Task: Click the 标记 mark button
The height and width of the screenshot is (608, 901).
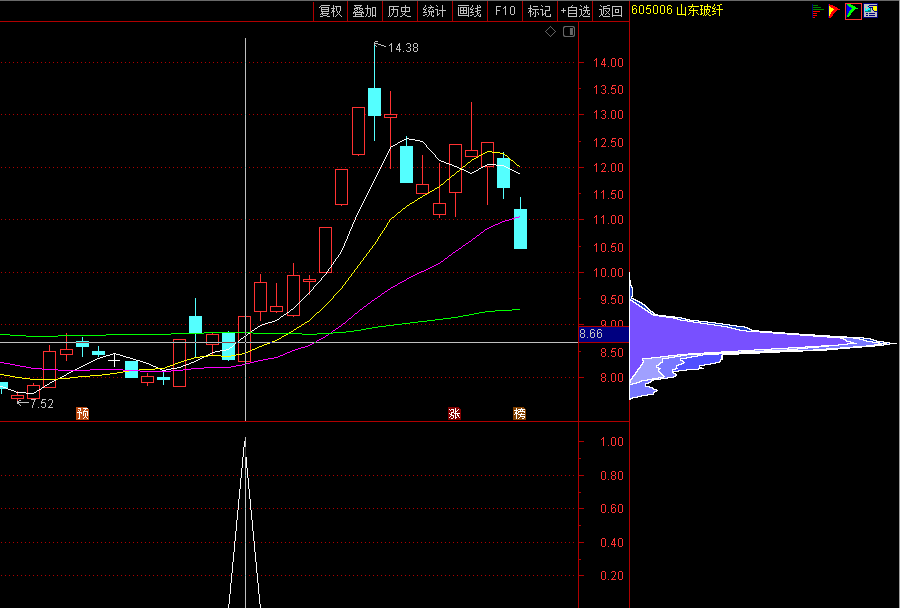Action: 539,11
